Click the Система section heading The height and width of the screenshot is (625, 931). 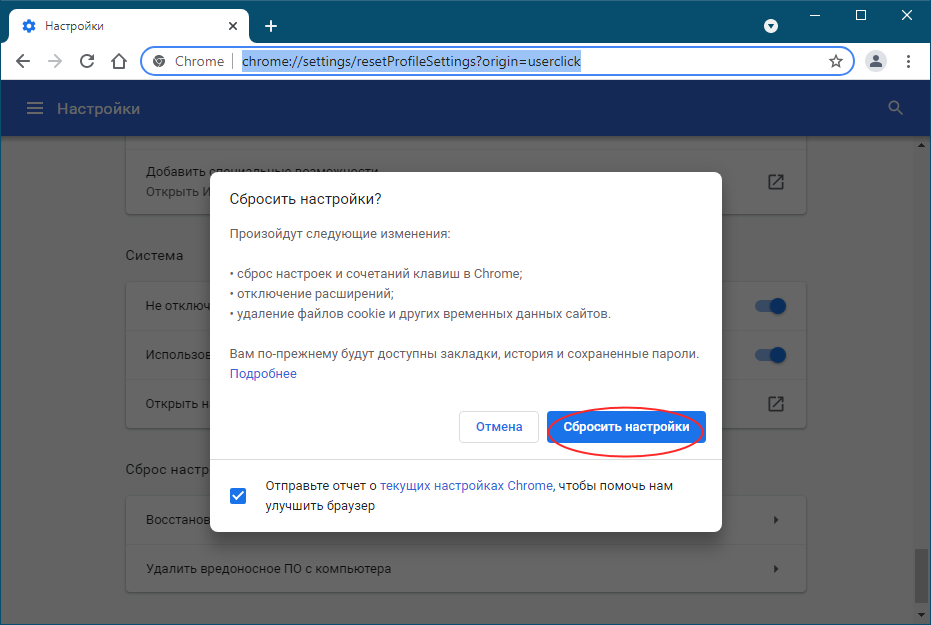[x=154, y=255]
